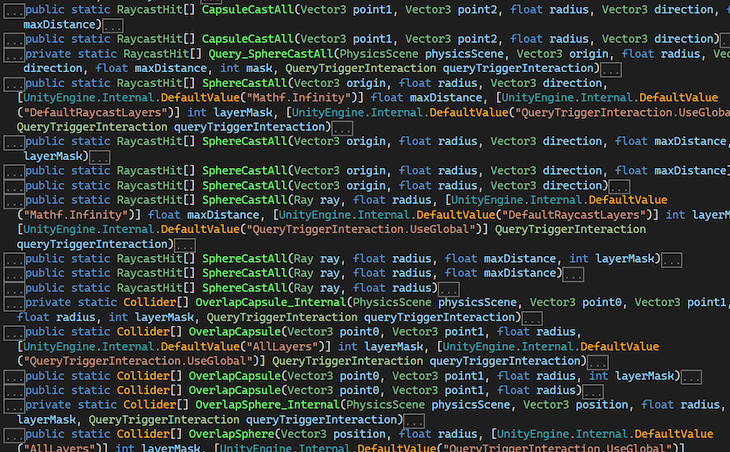The height and width of the screenshot is (452, 730).
Task: Expand left fold box of OverlapCapsule with DefaultValue("AllLayers")
Action: click(14, 333)
